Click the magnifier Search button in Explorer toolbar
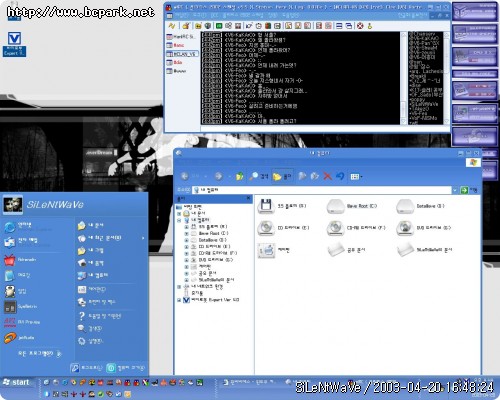The image size is (500, 400). 259,176
